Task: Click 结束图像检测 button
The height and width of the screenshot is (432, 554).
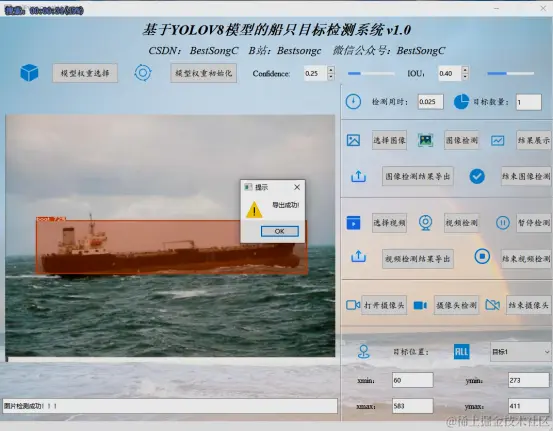Action: click(x=526, y=176)
